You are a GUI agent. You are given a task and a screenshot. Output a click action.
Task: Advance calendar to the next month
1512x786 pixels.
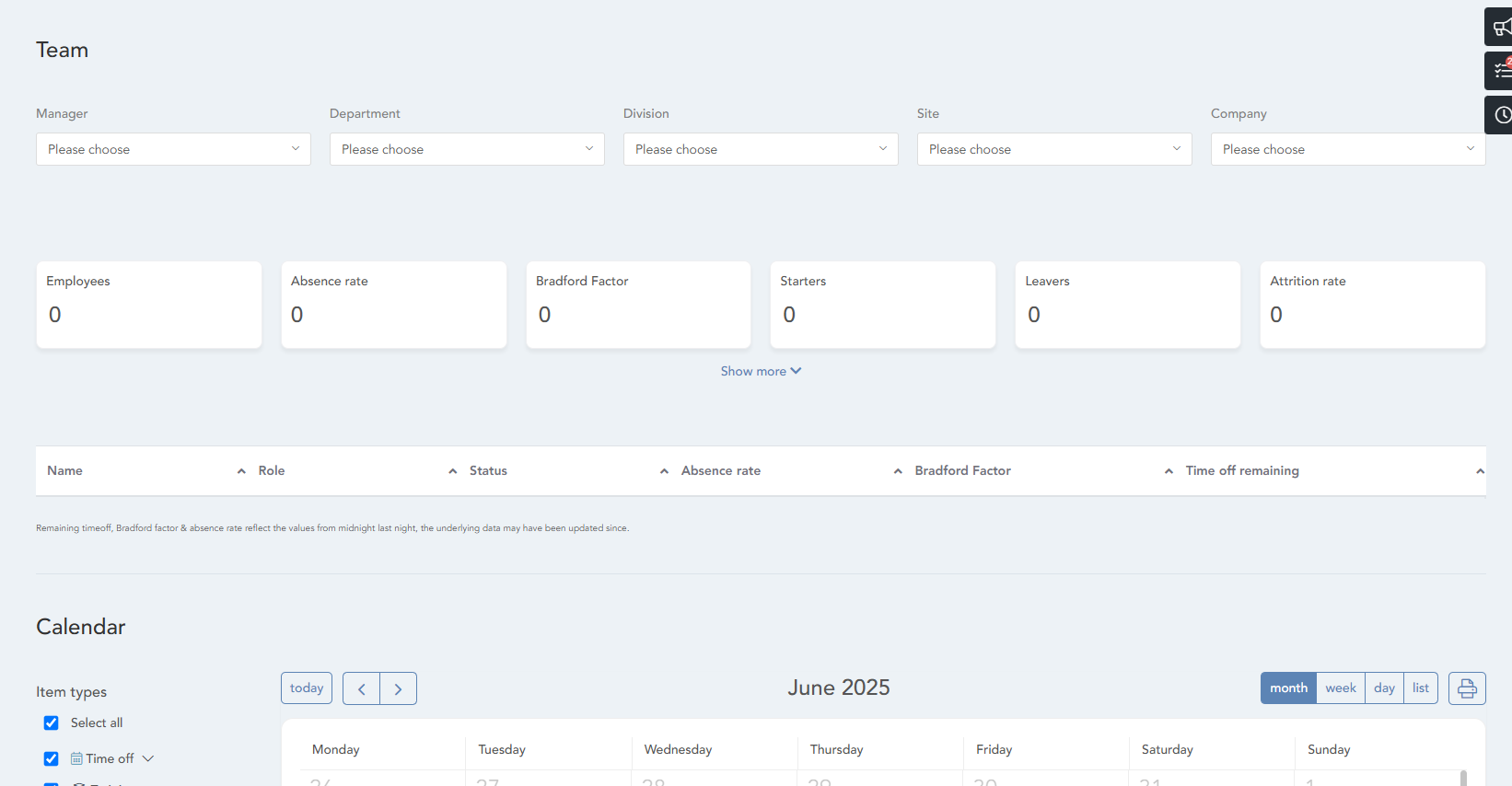398,688
